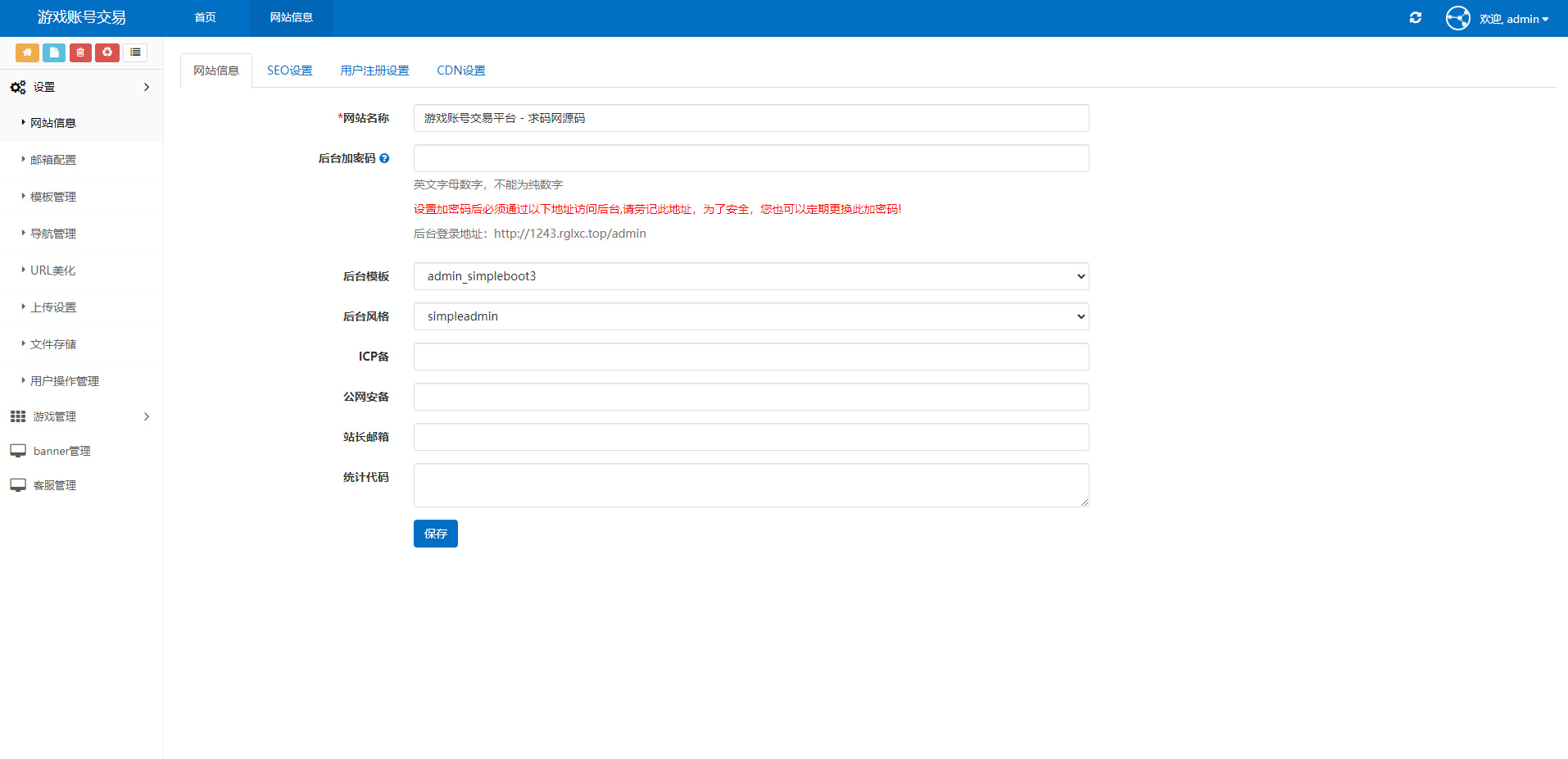Click the list menu icon button

135,52
